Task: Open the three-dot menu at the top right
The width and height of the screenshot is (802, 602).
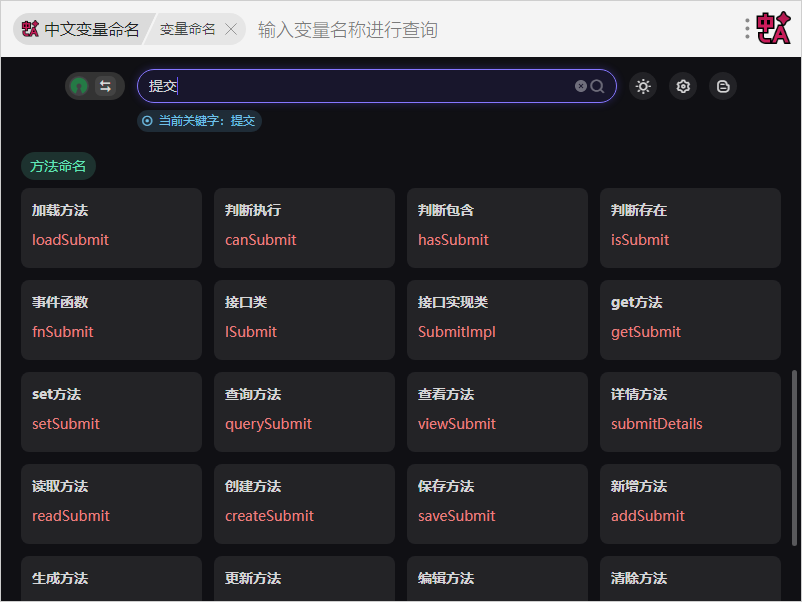Action: tap(747, 29)
